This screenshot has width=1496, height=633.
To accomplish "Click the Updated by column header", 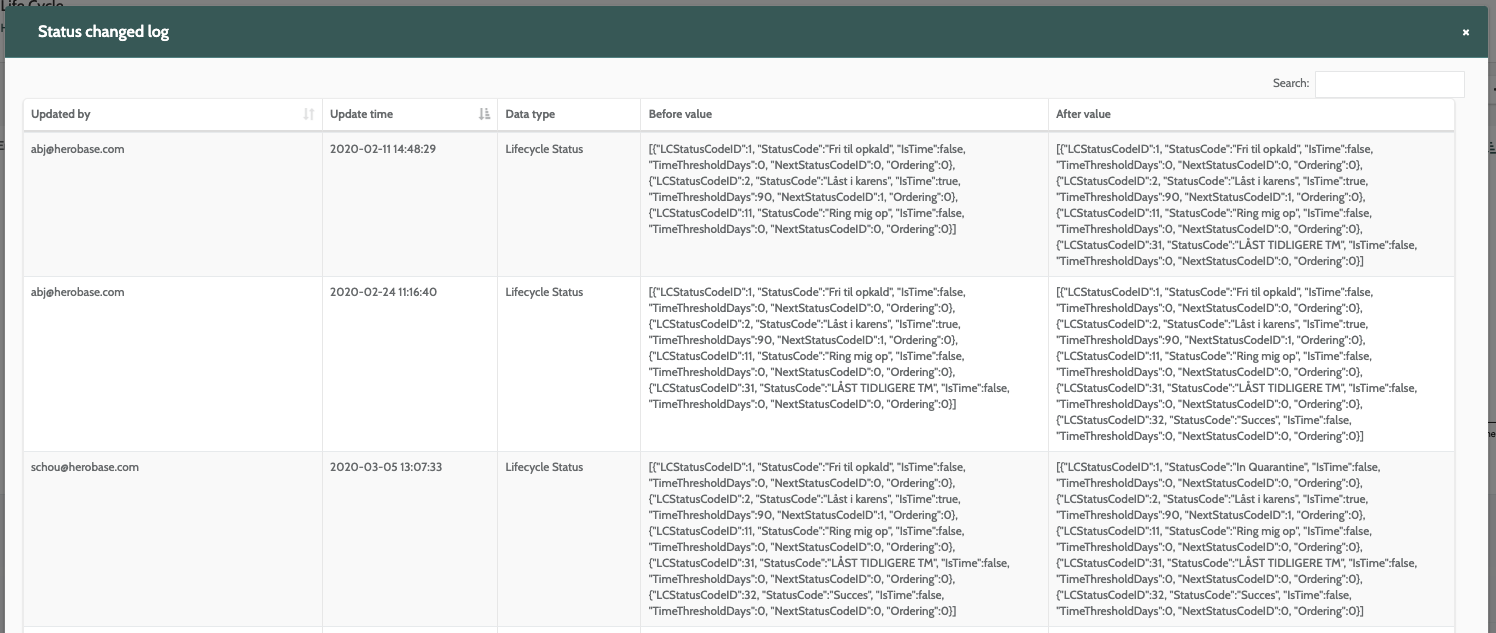I will [x=173, y=115].
